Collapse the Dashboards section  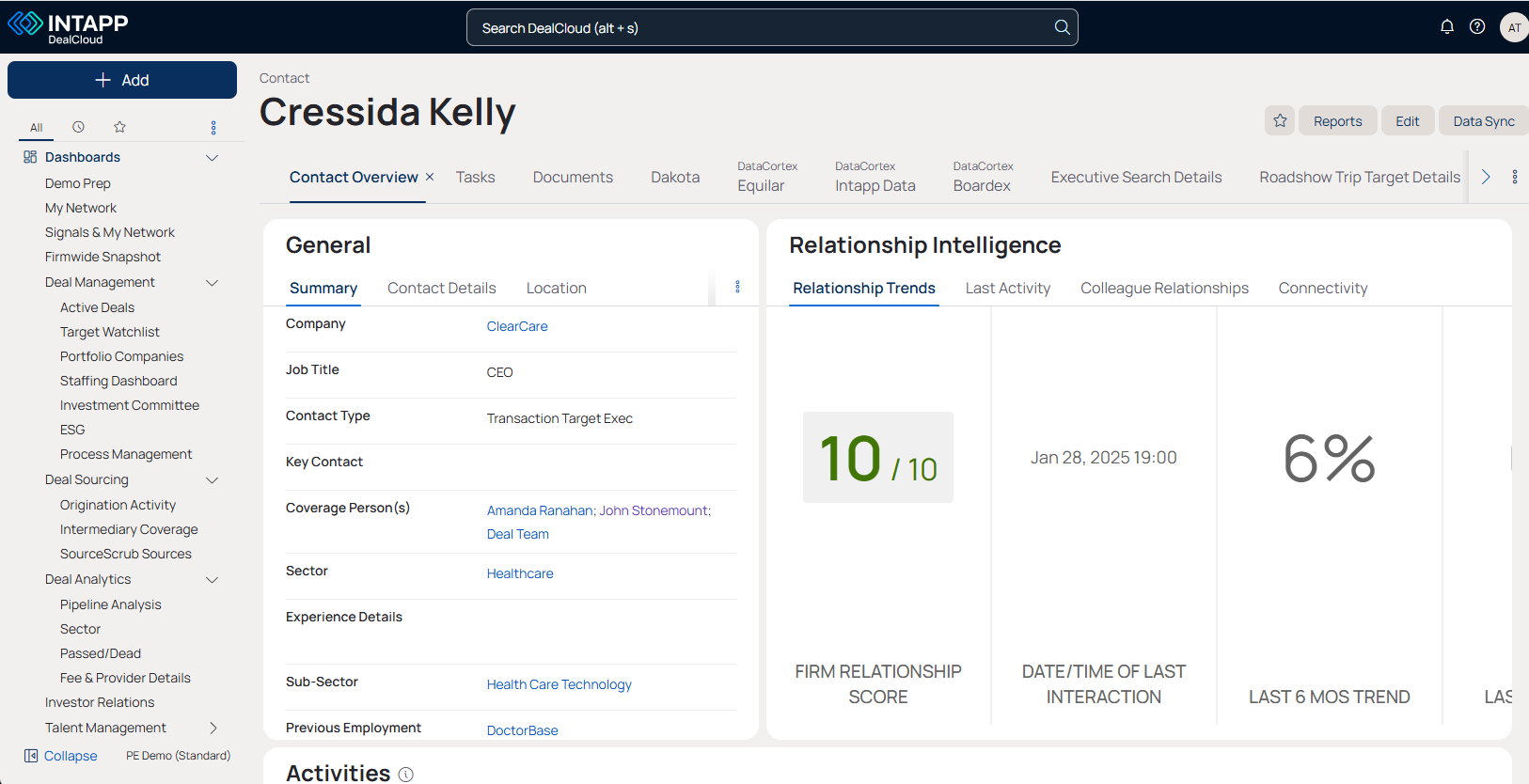[213, 157]
